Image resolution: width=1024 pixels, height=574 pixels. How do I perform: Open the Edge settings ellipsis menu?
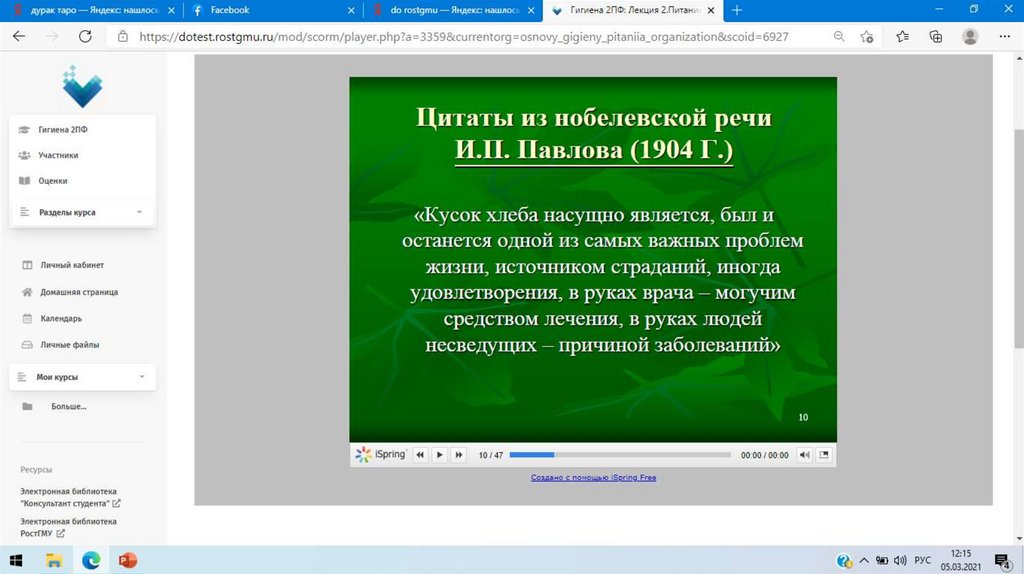click(x=1003, y=36)
